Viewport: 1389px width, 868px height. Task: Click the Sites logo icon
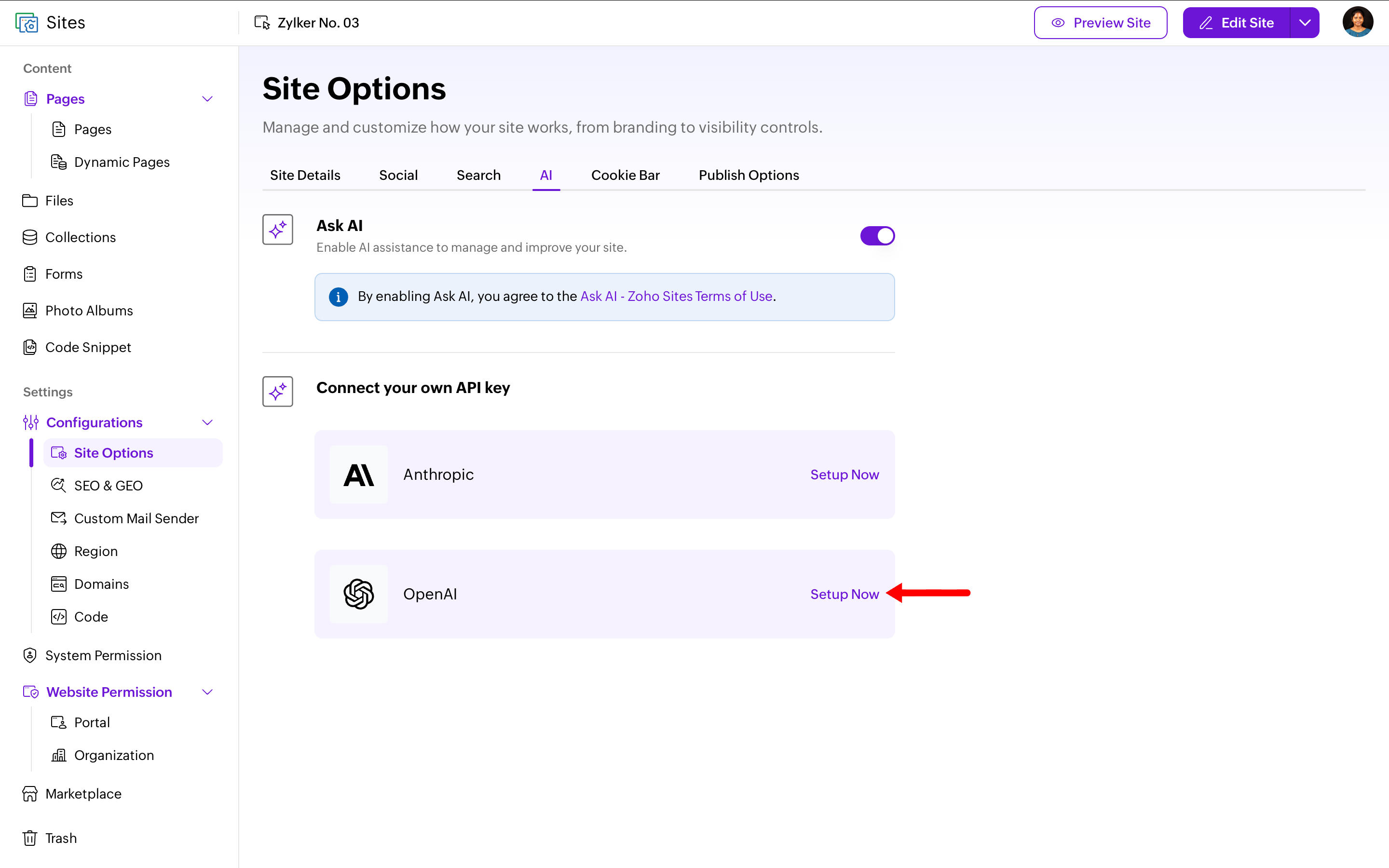[27, 22]
